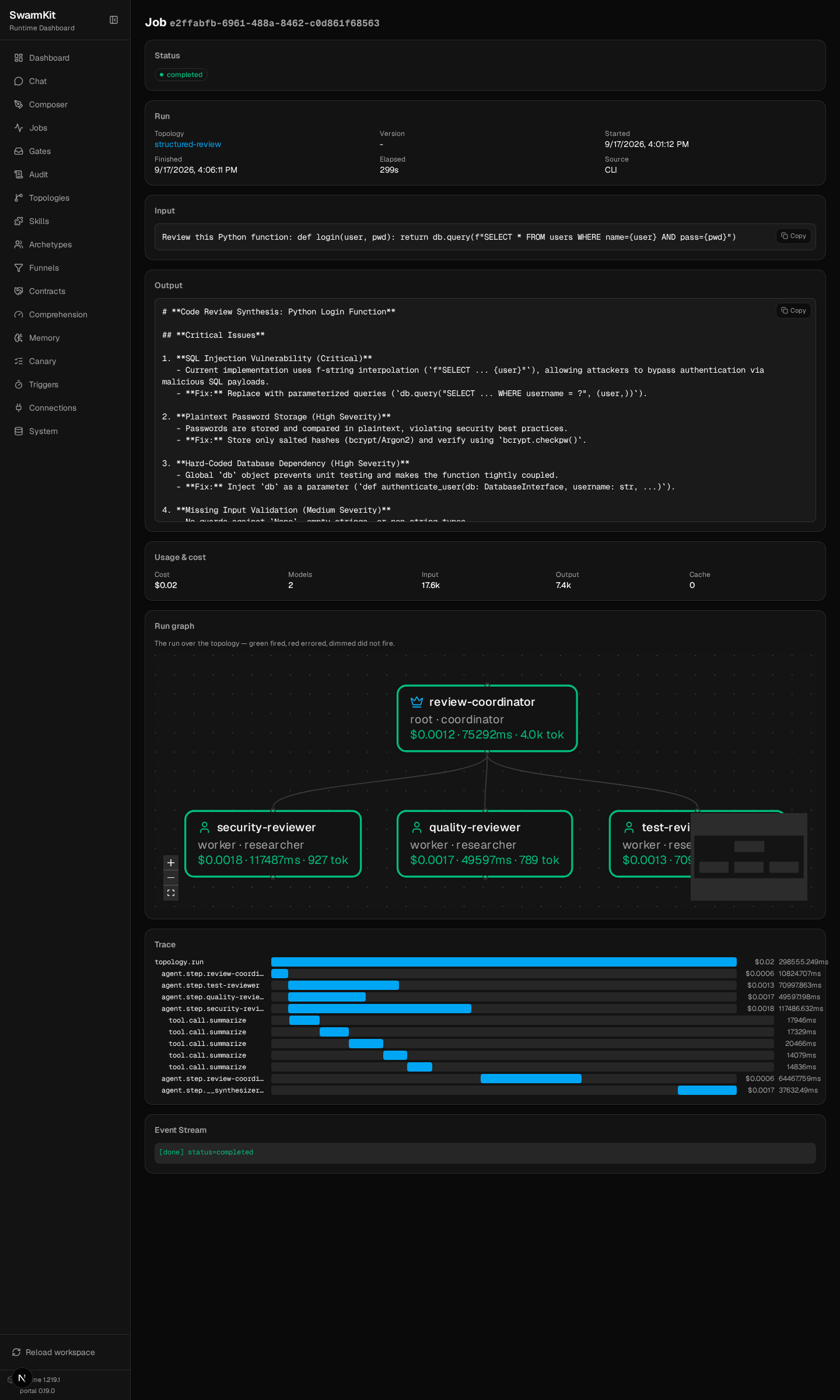840x1400 pixels.
Task: Click the run graph minimap
Action: click(749, 857)
